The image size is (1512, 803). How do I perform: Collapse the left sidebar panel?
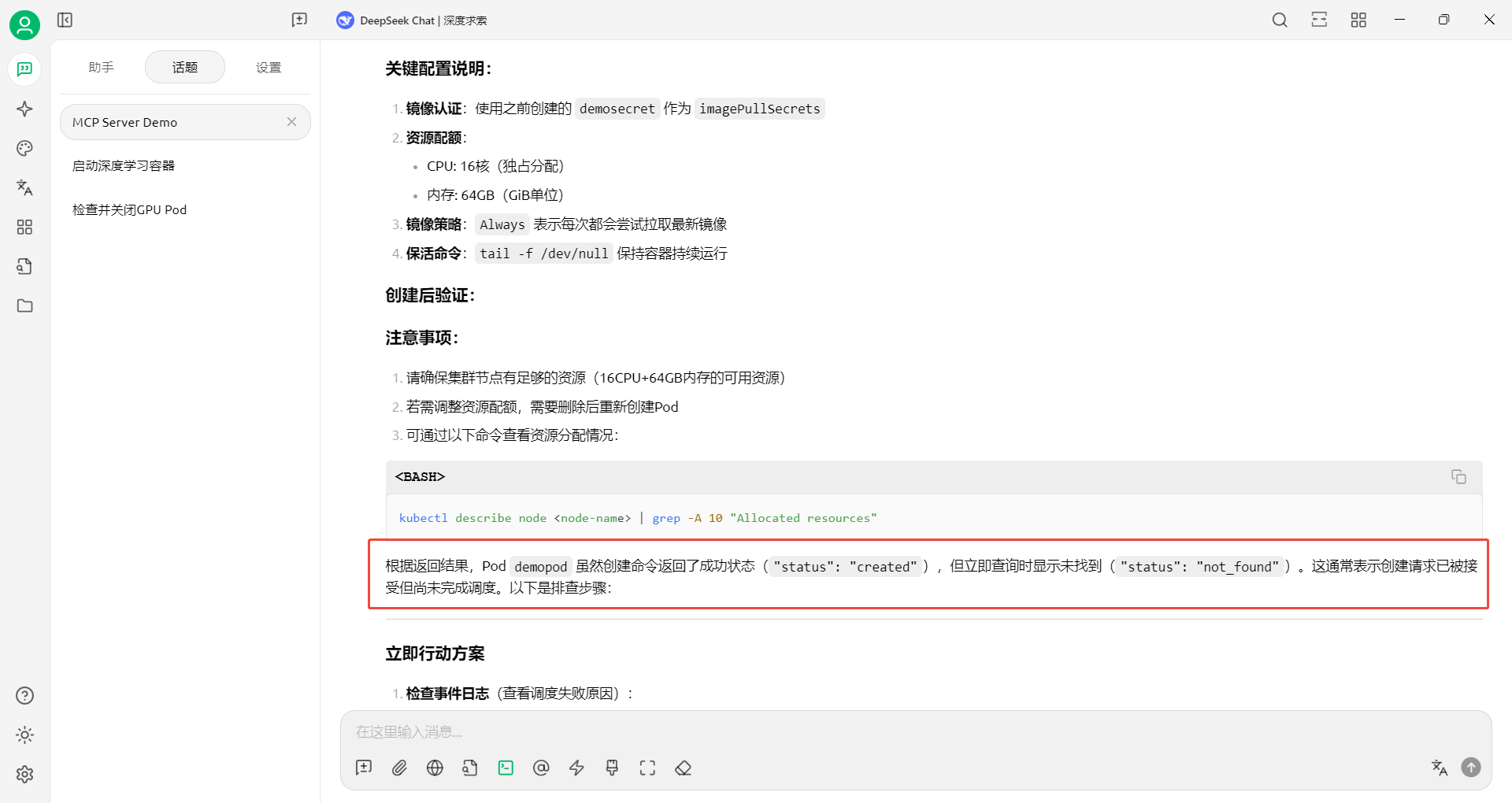click(x=65, y=20)
